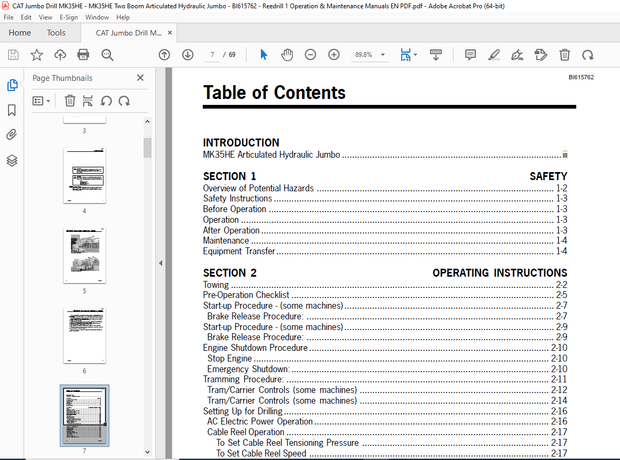This screenshot has width=620, height=460.
Task: Click the Table of Contents heading
Action: coord(274,93)
